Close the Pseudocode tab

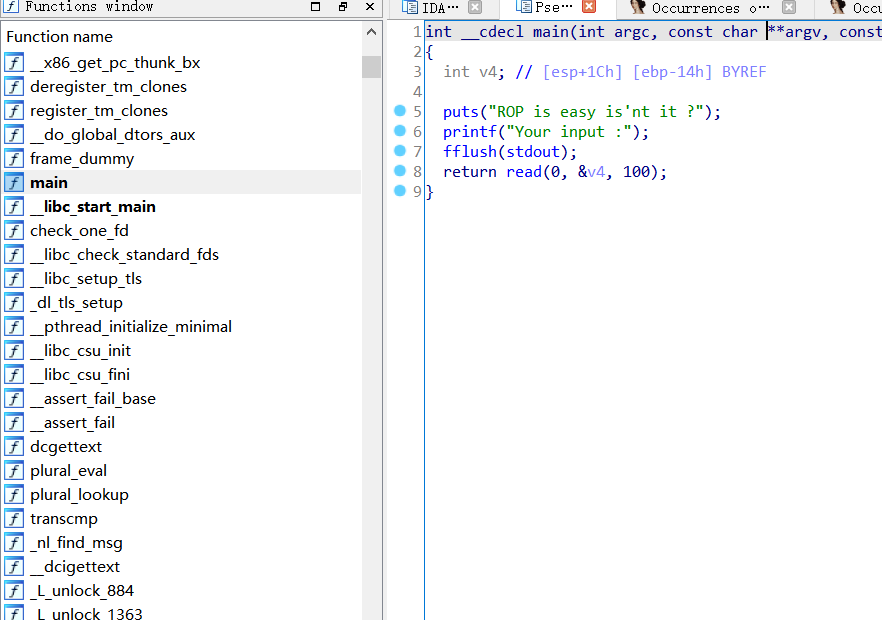[x=589, y=8]
